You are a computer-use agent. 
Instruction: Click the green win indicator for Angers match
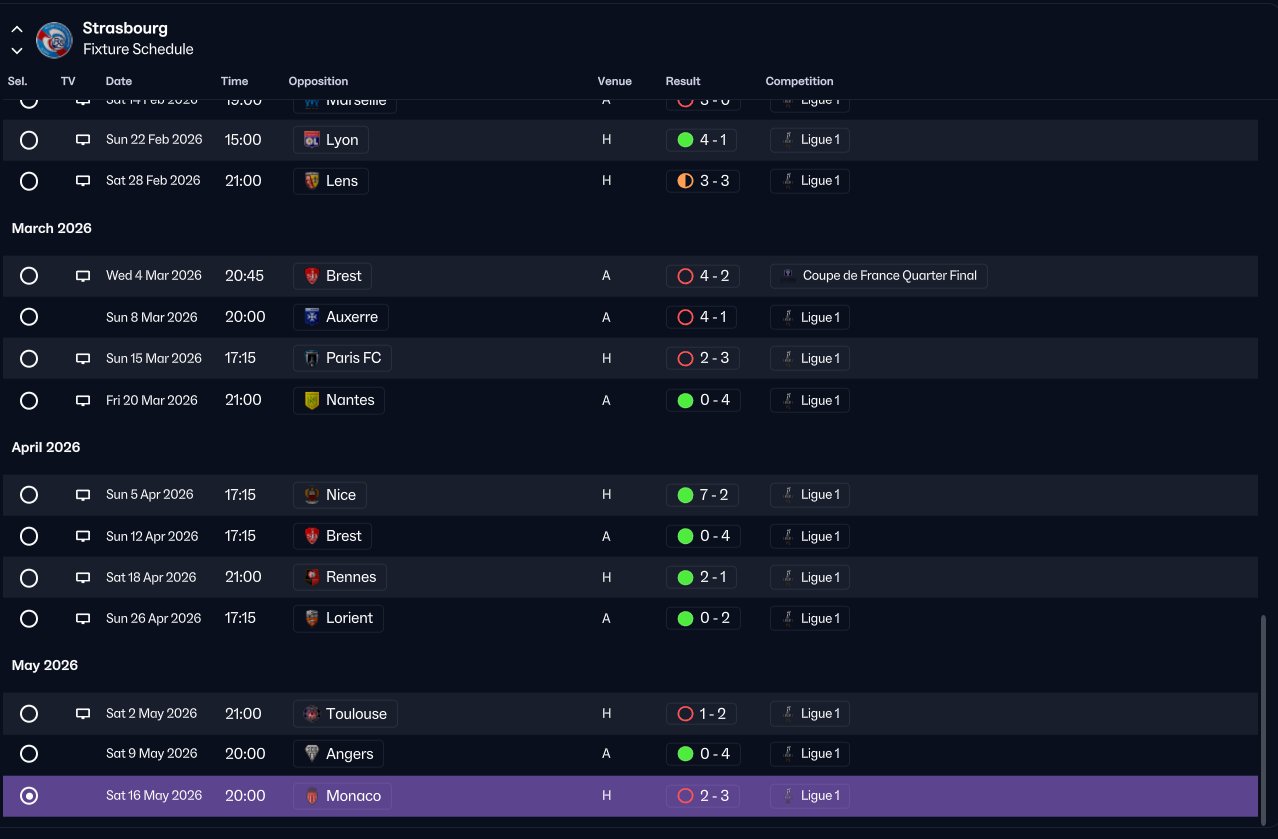click(x=685, y=754)
